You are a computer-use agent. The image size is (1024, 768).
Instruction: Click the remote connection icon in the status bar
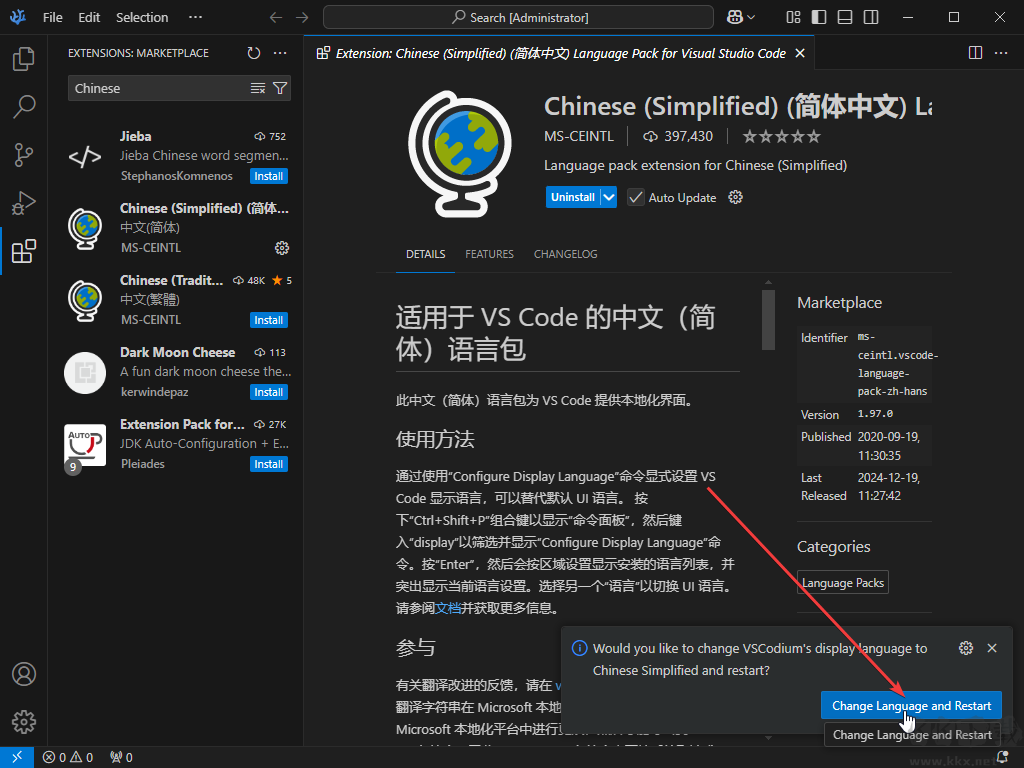point(16,757)
